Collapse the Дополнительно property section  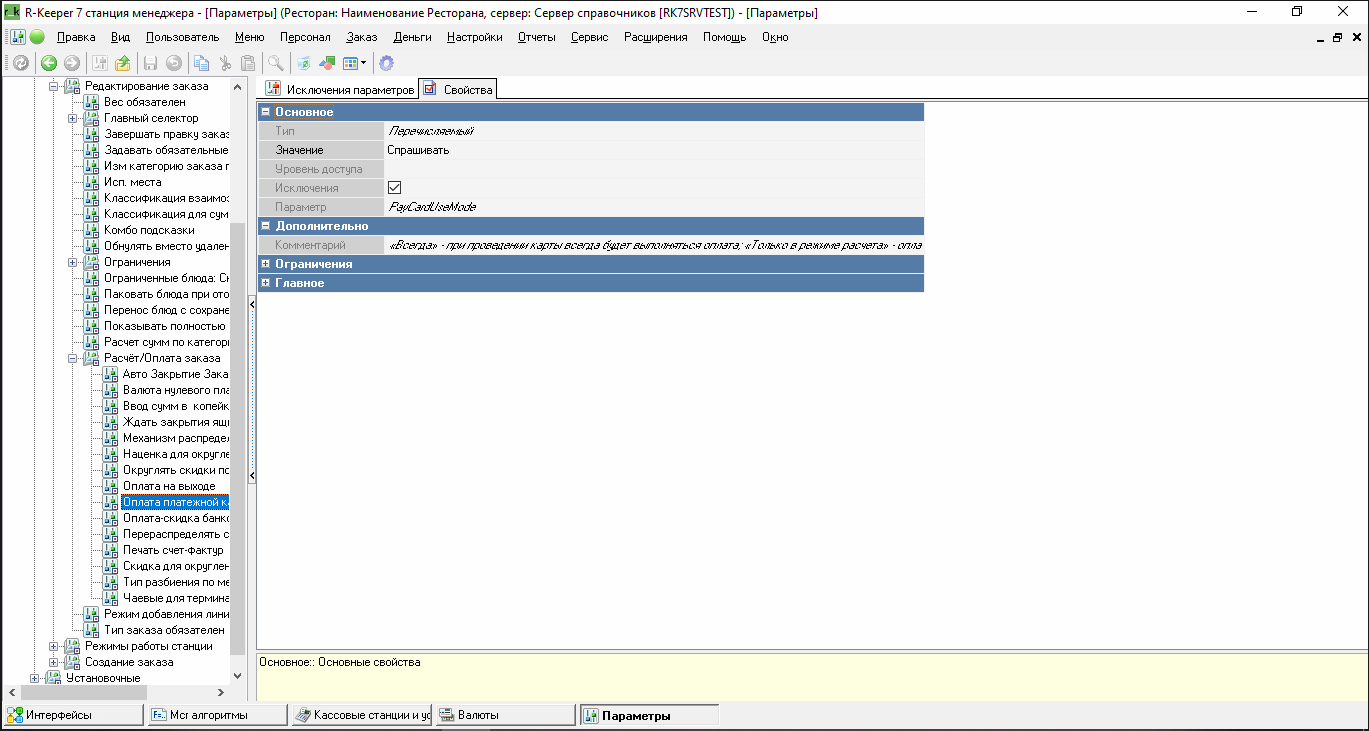pos(266,226)
